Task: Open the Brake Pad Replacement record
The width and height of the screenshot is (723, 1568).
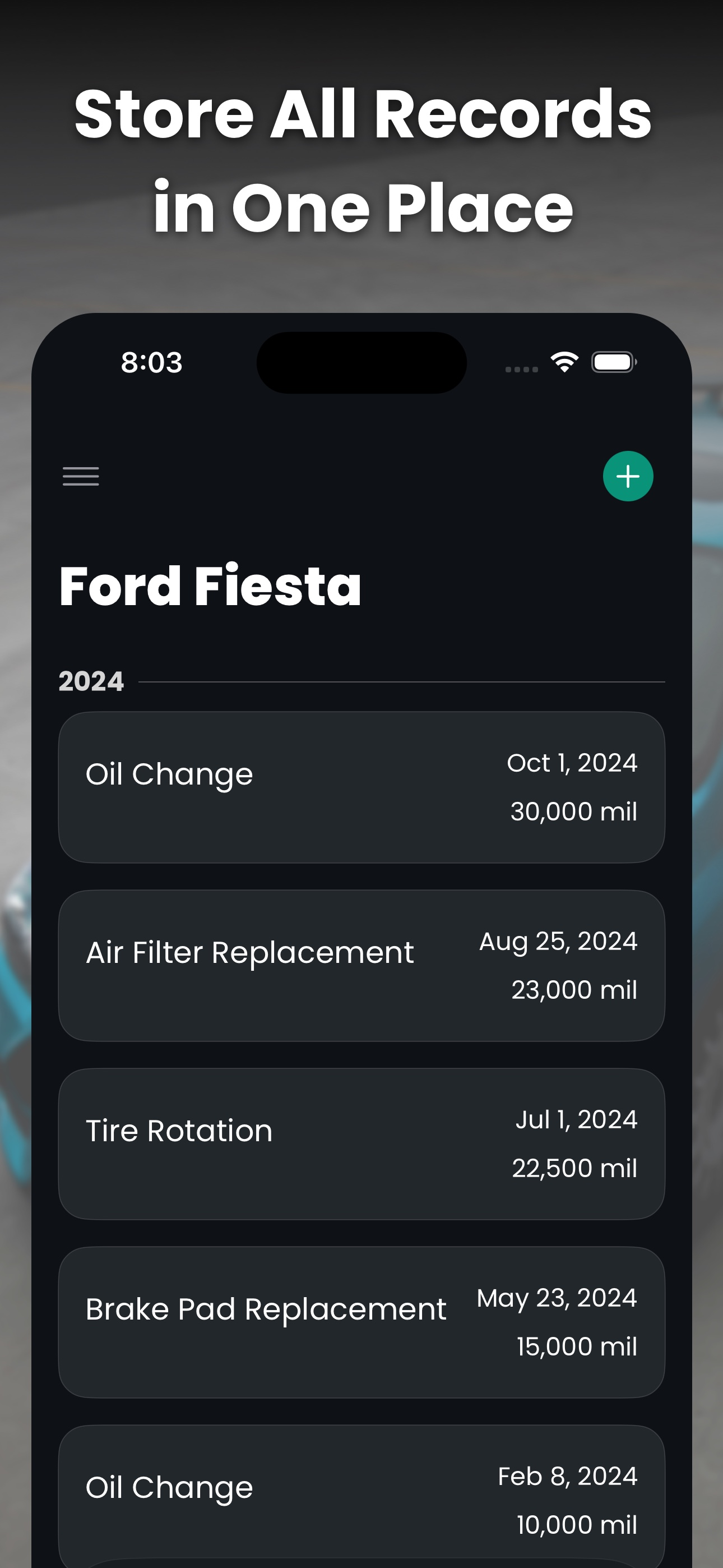Action: tap(361, 1322)
